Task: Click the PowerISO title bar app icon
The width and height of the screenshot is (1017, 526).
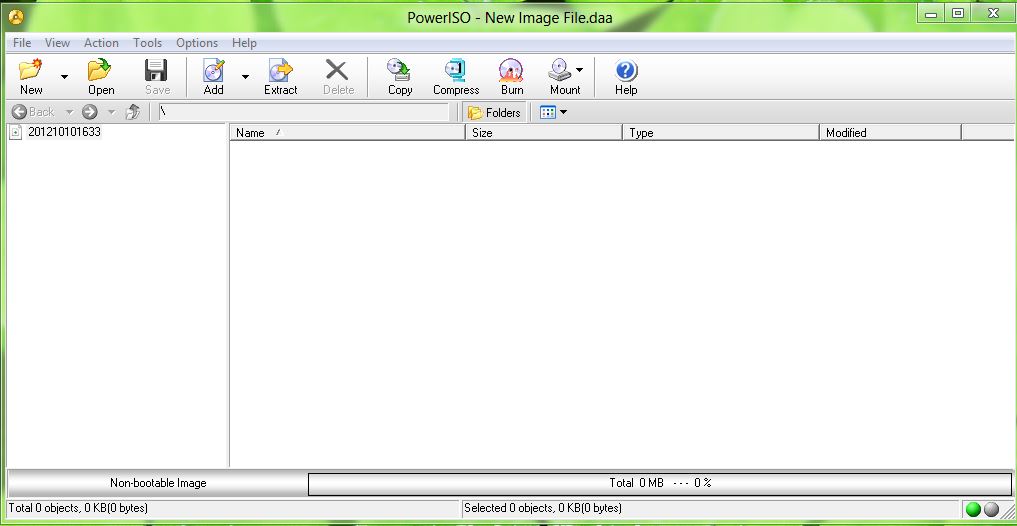Action: click(16, 17)
